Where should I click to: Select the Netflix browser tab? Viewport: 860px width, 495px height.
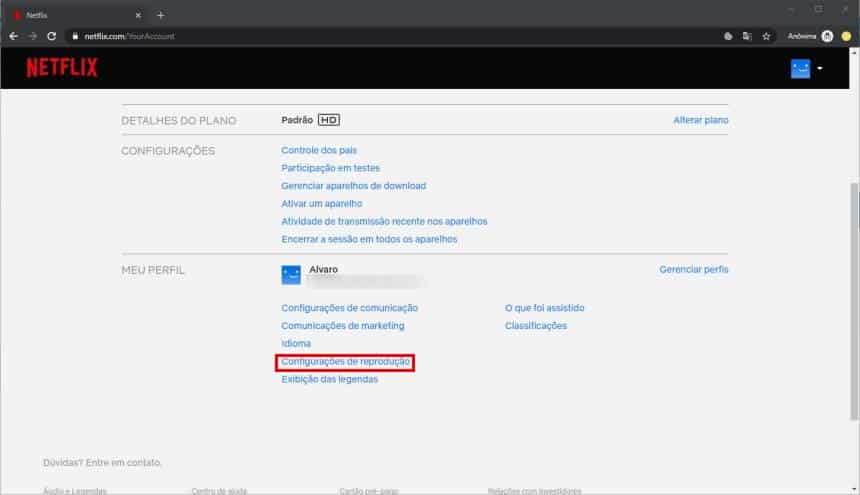pos(77,15)
